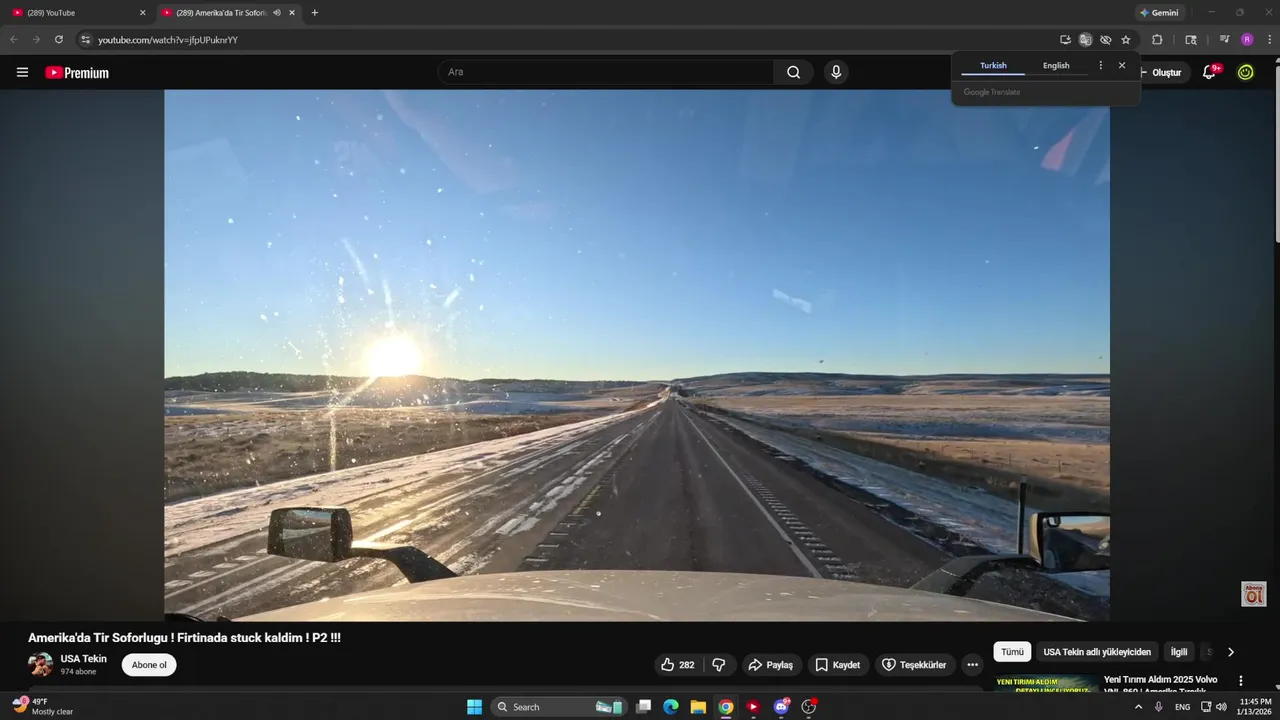Open options for Yeni Tırımı Aldım video

[1241, 681]
